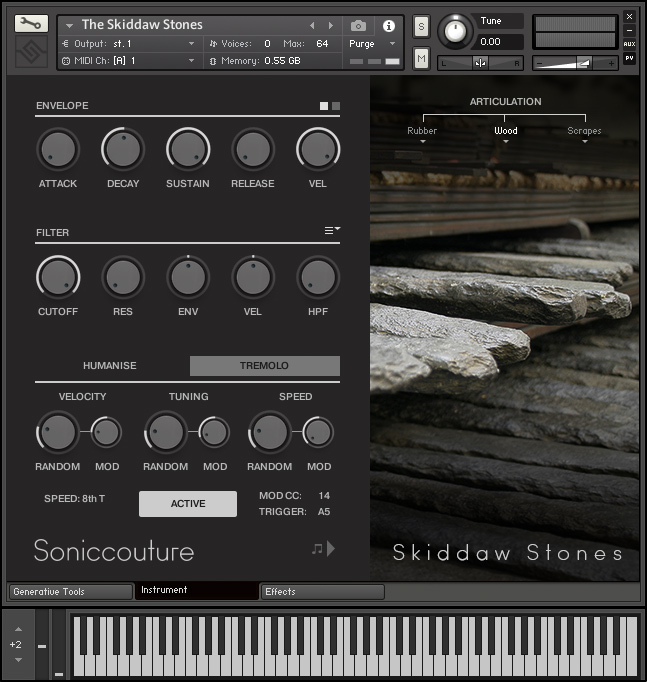Click the Soniccouture logo square in header
This screenshot has width=647, height=682.
tap(31, 52)
